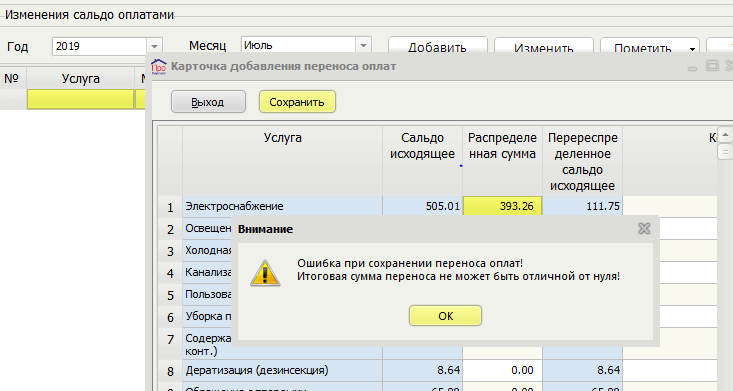
Task: Open the Пометить dropdown button
Action: click(x=650, y=46)
